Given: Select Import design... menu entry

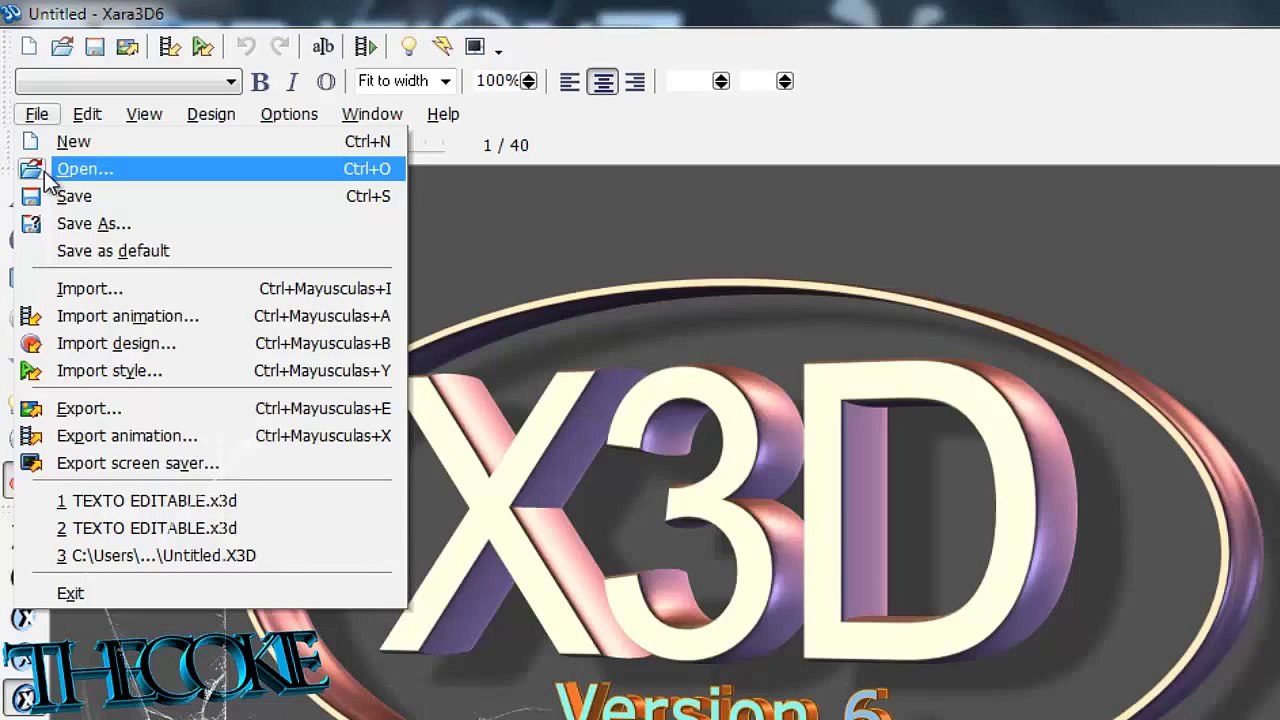Looking at the screenshot, I should pos(210,343).
